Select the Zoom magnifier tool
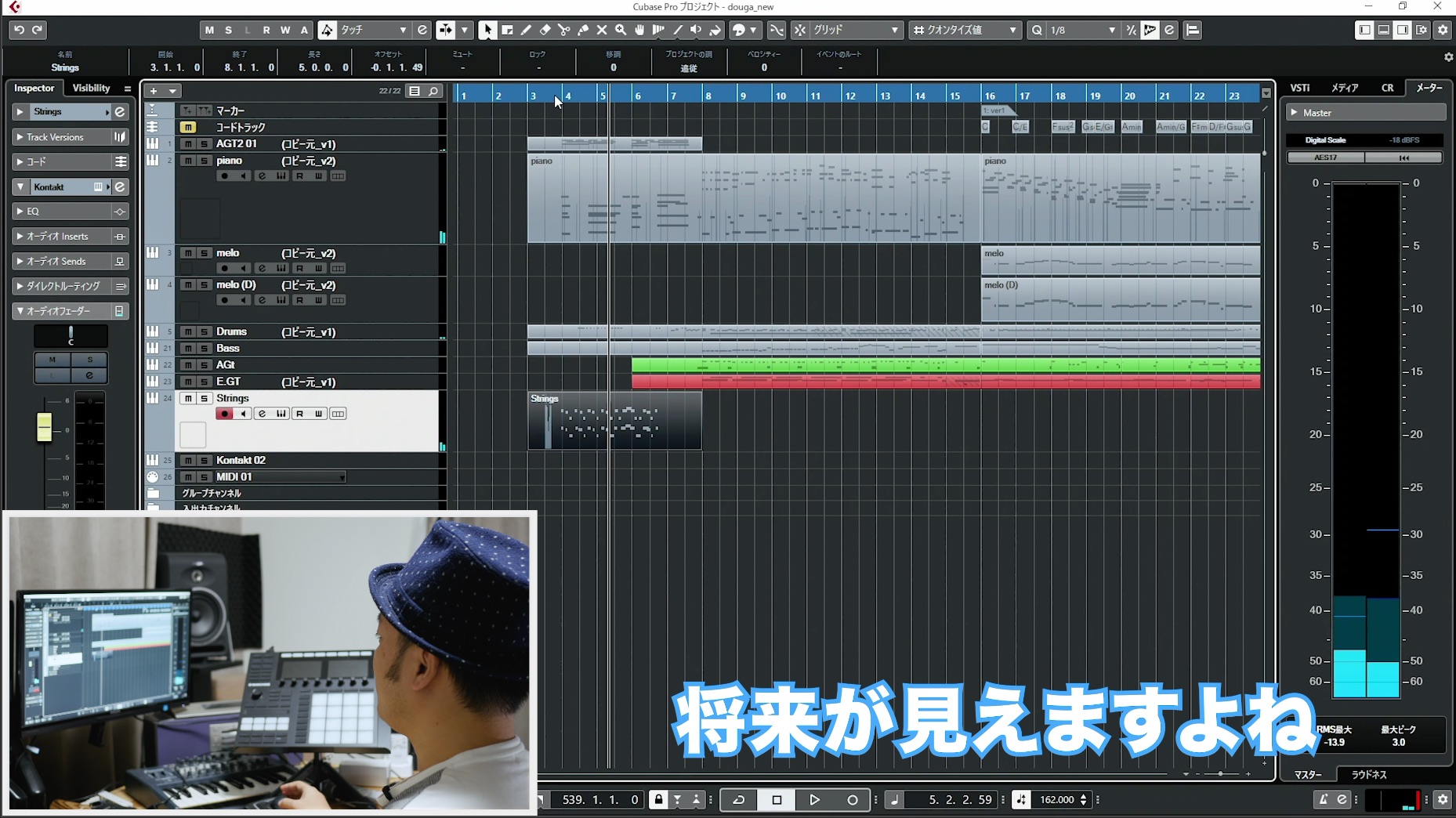 click(x=620, y=30)
